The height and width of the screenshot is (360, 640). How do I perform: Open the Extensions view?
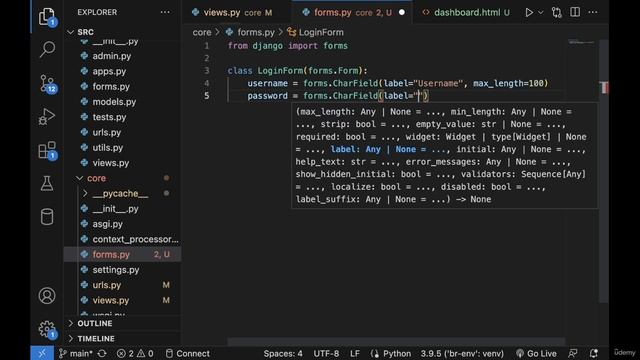[x=47, y=151]
